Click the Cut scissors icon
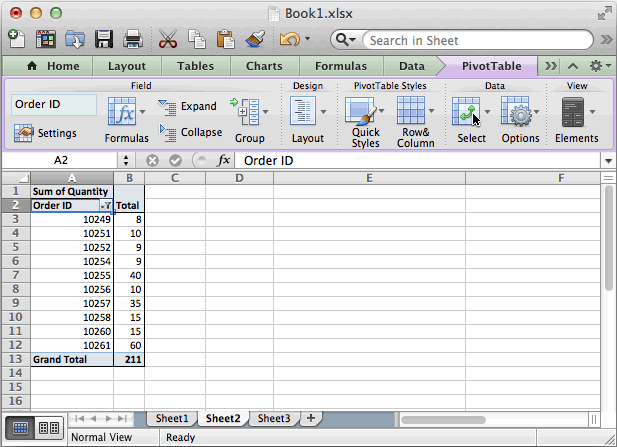This screenshot has height=447, width=617. pyautogui.click(x=167, y=40)
